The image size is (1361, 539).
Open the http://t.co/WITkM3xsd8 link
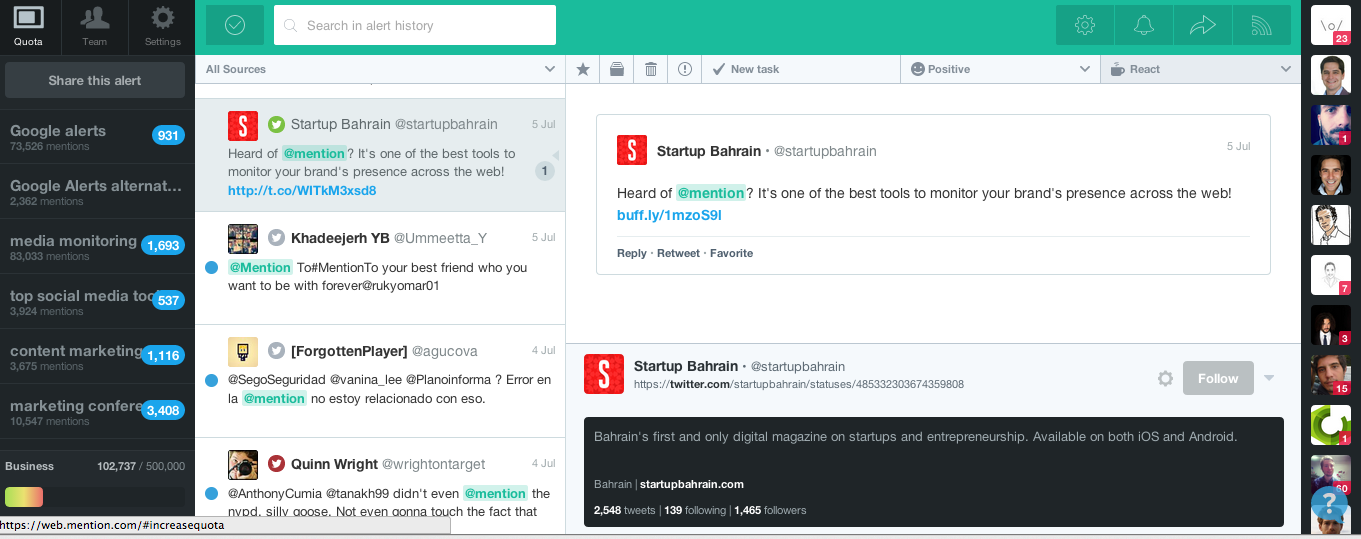point(302,190)
